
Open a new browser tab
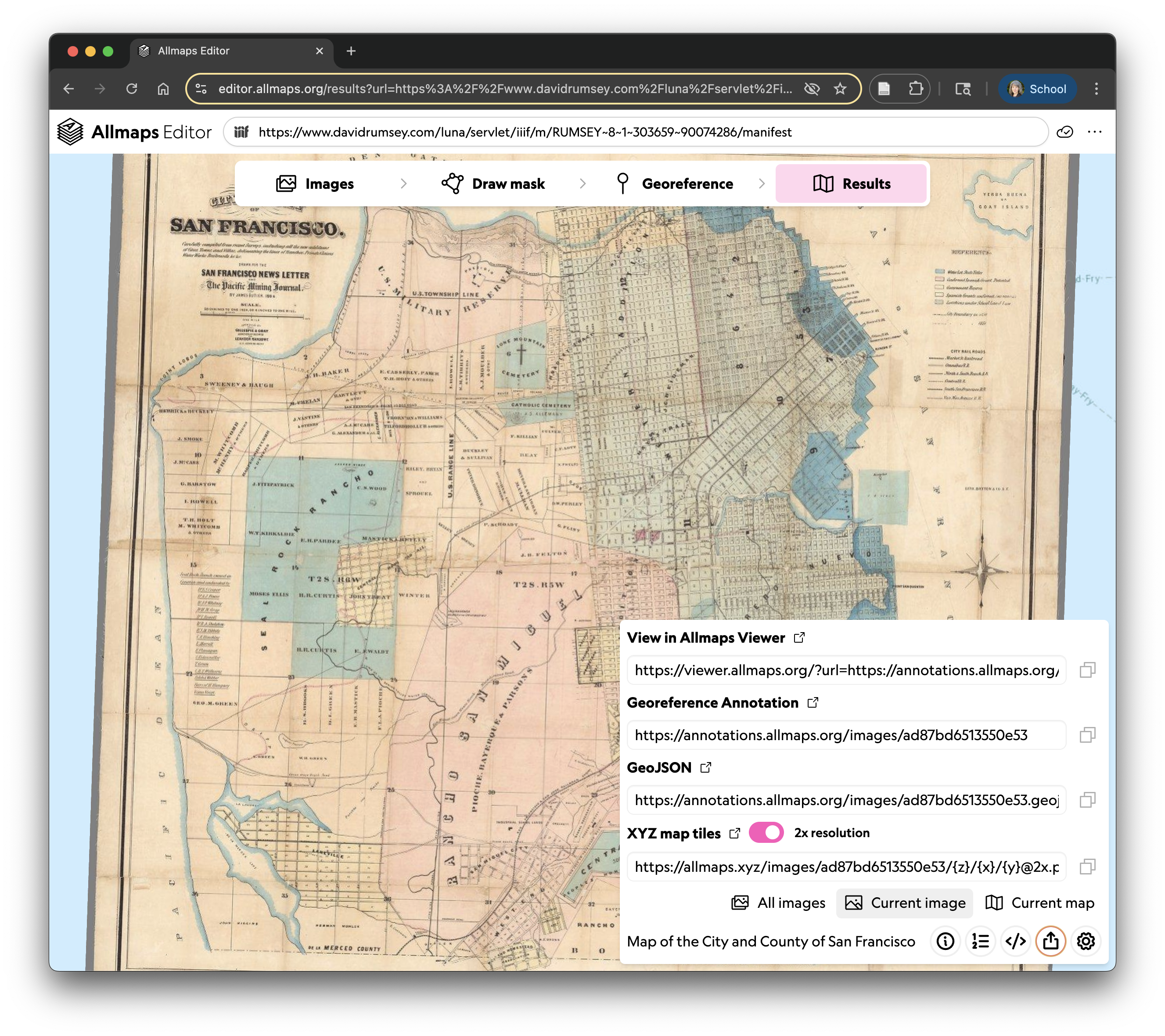point(351,51)
